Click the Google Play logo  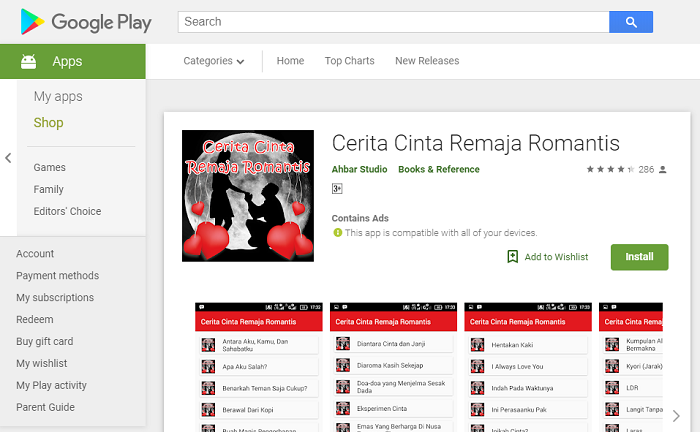(86, 22)
